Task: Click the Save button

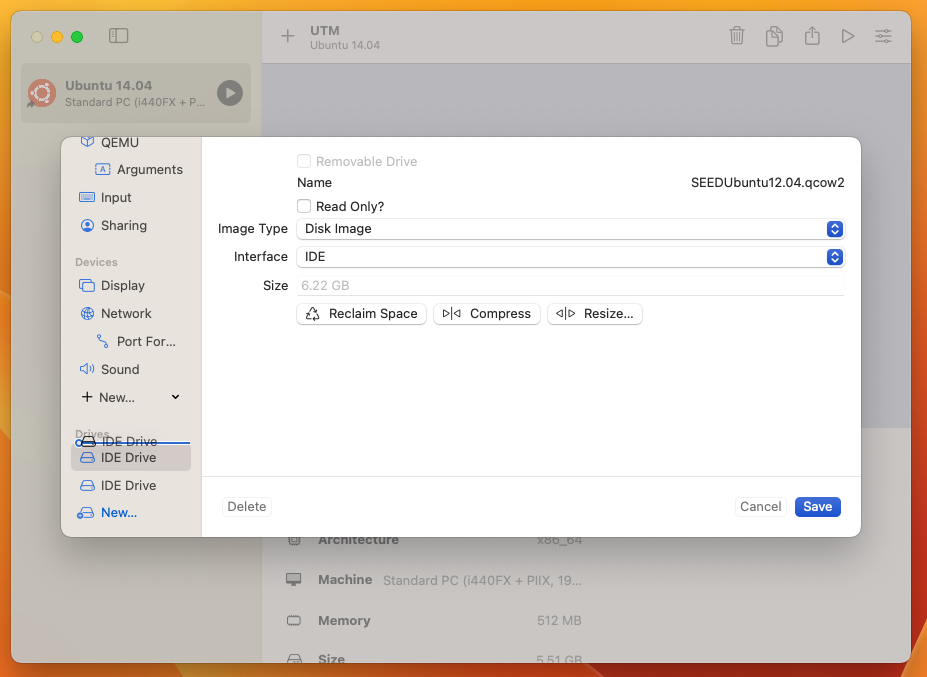Action: [x=817, y=507]
